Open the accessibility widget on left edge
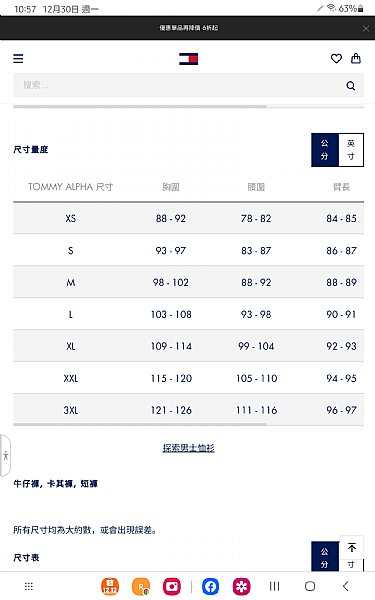 coord(5,455)
